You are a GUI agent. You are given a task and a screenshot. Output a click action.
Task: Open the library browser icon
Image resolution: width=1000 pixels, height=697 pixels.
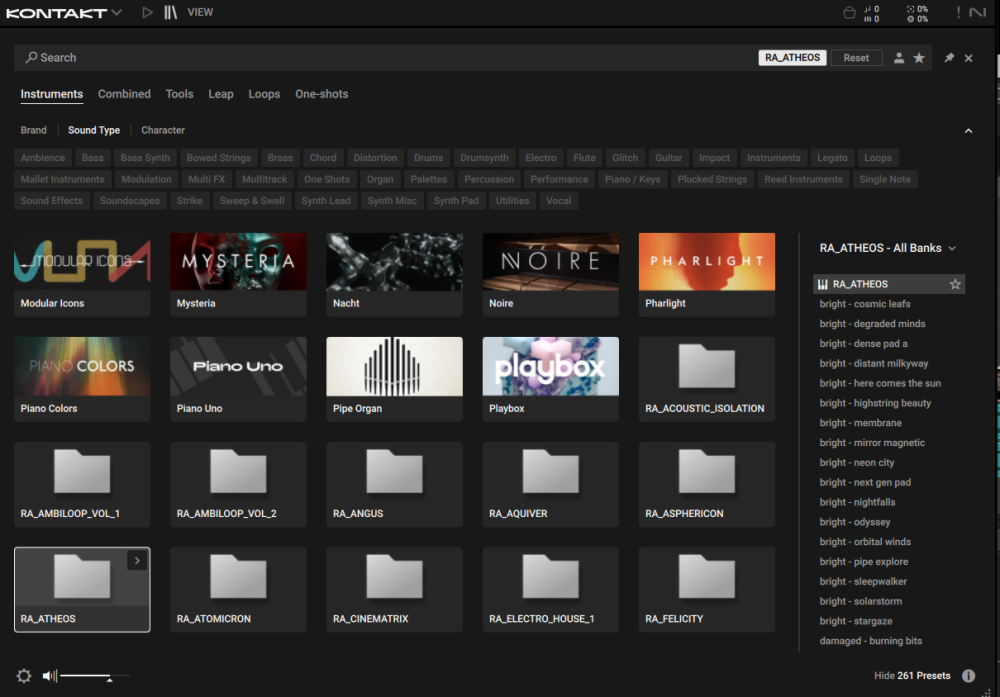click(171, 12)
